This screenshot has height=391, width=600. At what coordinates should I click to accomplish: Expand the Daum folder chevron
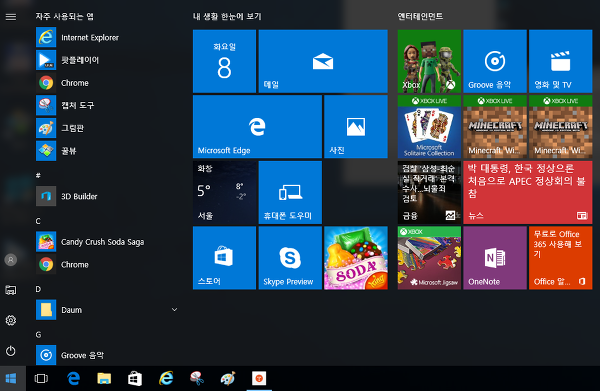(x=174, y=310)
